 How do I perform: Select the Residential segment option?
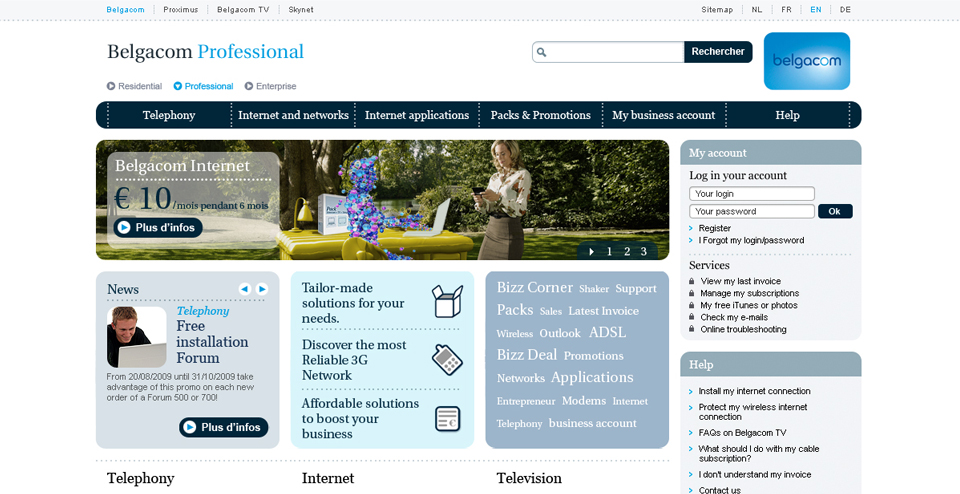pyautogui.click(x=135, y=86)
